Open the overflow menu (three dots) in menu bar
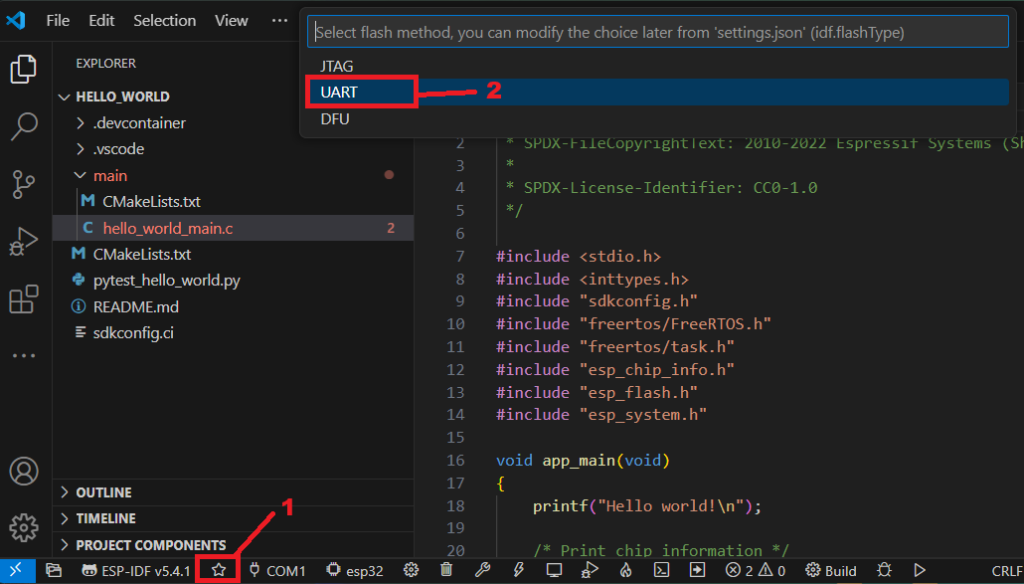The image size is (1024, 584). tap(280, 20)
